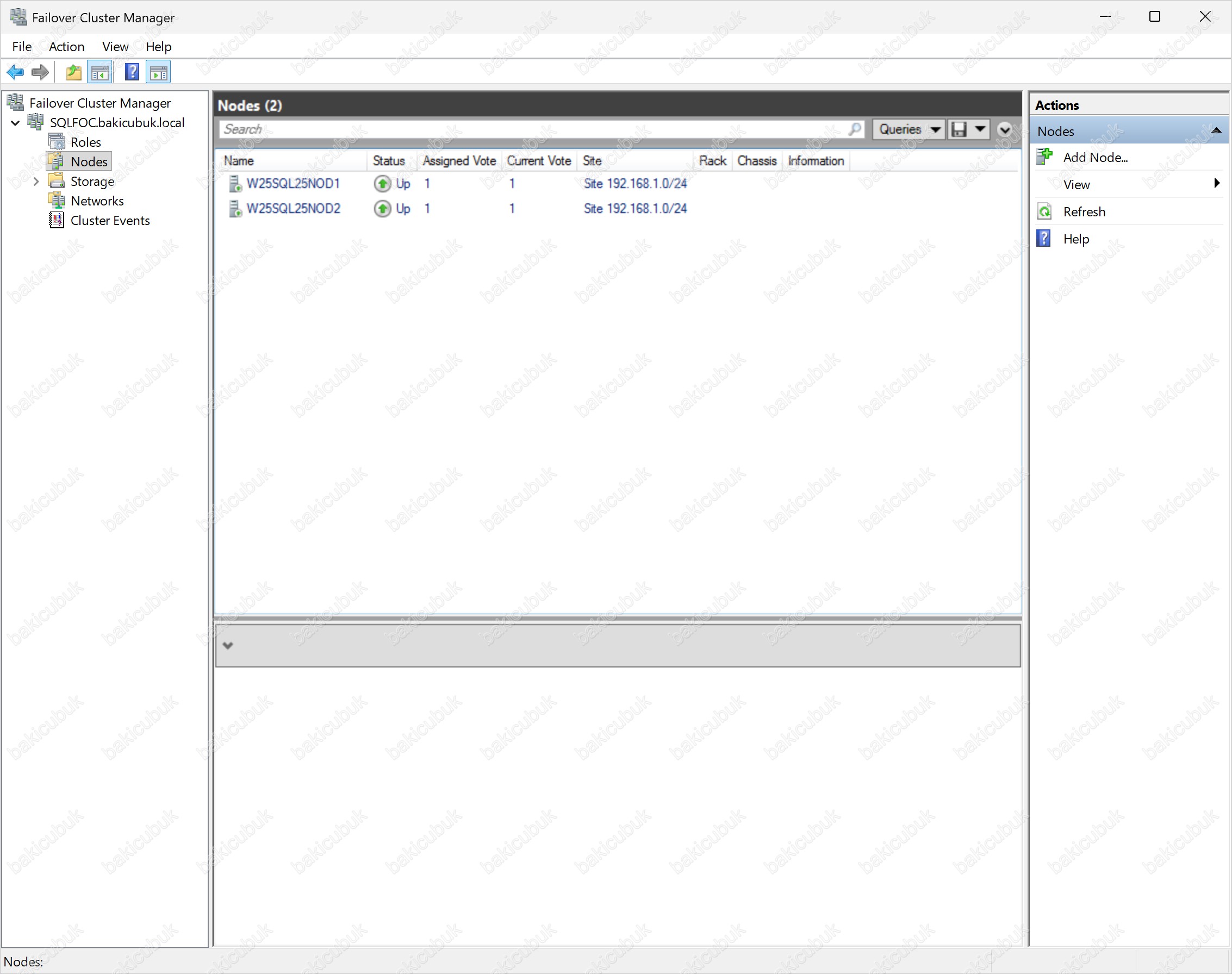Collapse the Nodes actions section
The height and width of the screenshot is (974, 1232).
[x=1216, y=131]
